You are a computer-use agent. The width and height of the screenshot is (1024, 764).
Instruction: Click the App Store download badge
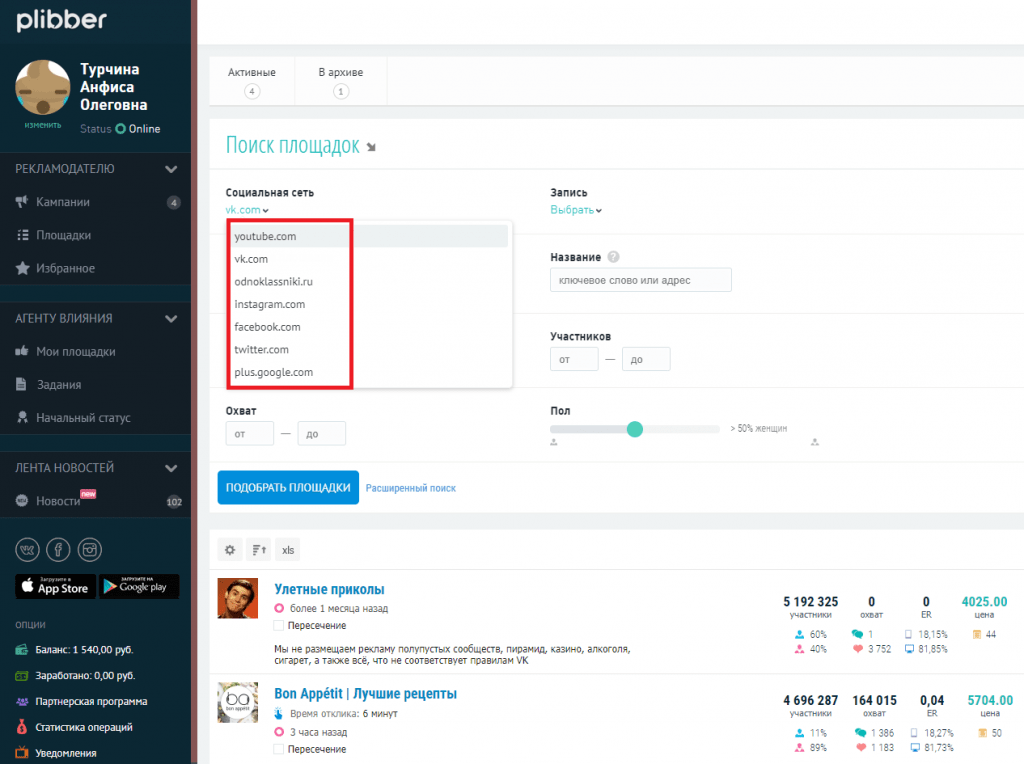click(x=55, y=587)
